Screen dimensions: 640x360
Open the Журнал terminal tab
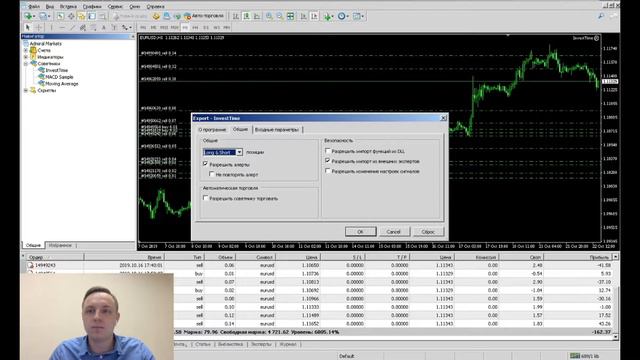(288, 344)
